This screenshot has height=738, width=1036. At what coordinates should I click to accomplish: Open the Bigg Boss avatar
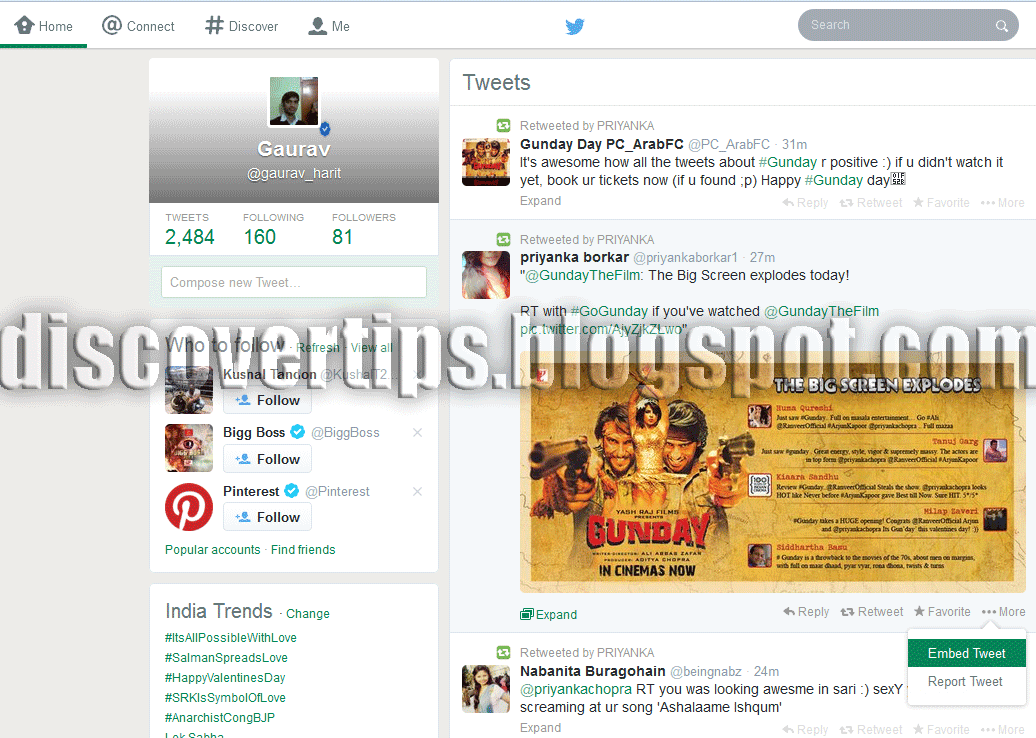click(x=189, y=448)
